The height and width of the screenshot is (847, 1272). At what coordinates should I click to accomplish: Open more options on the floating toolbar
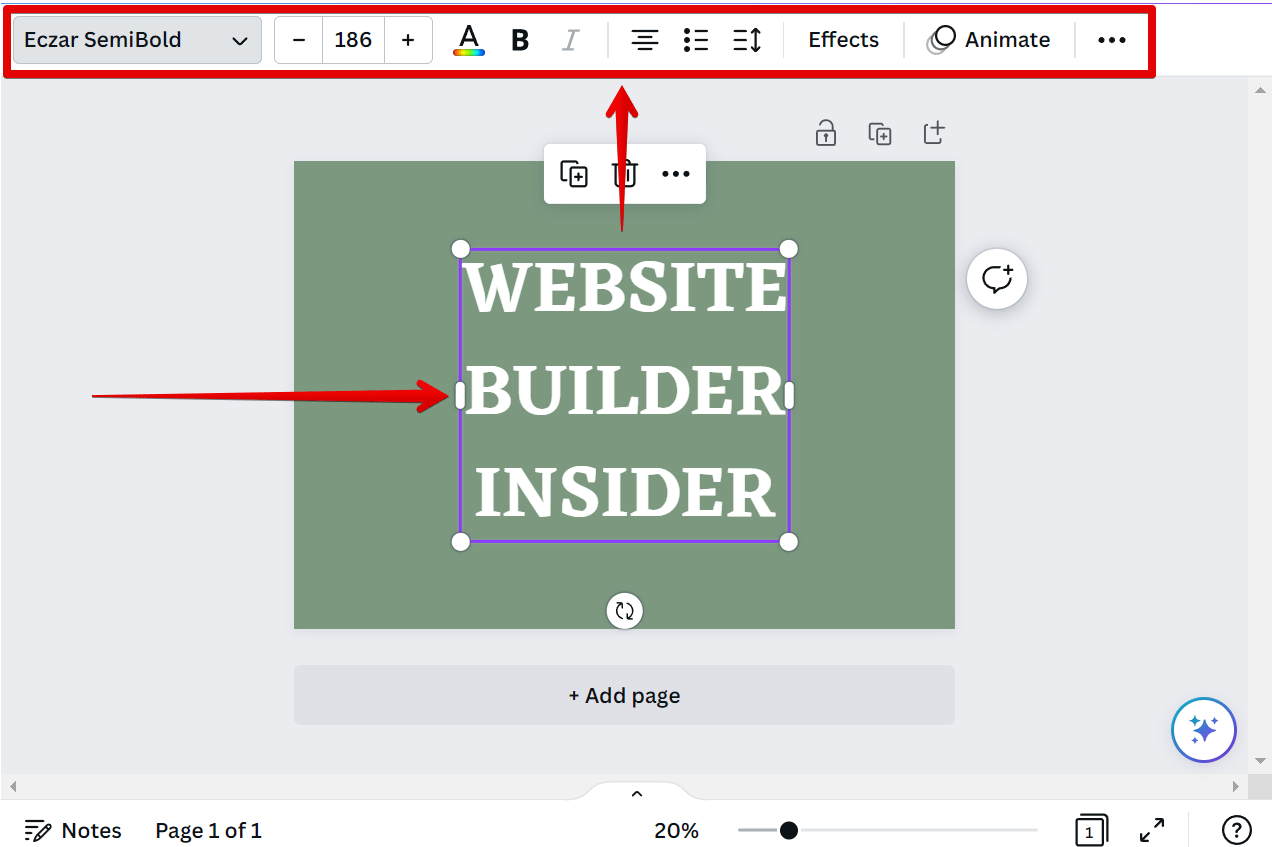click(675, 173)
